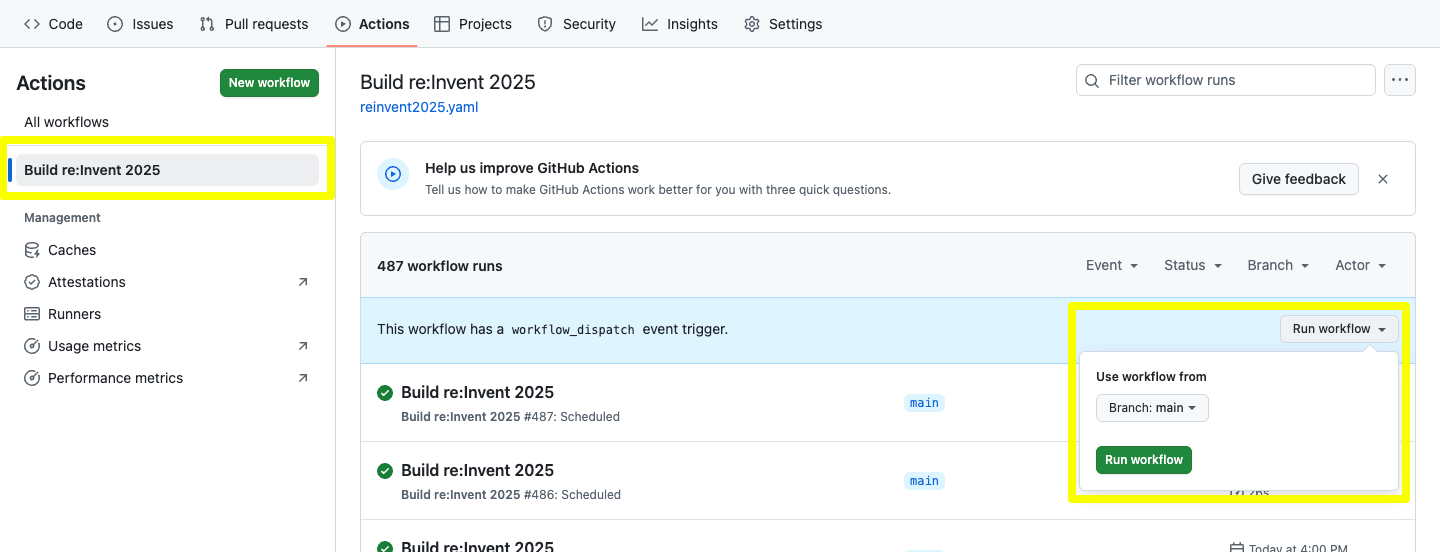This screenshot has height=552, width=1440.
Task: Click the Caches database icon
Action: coord(32,250)
